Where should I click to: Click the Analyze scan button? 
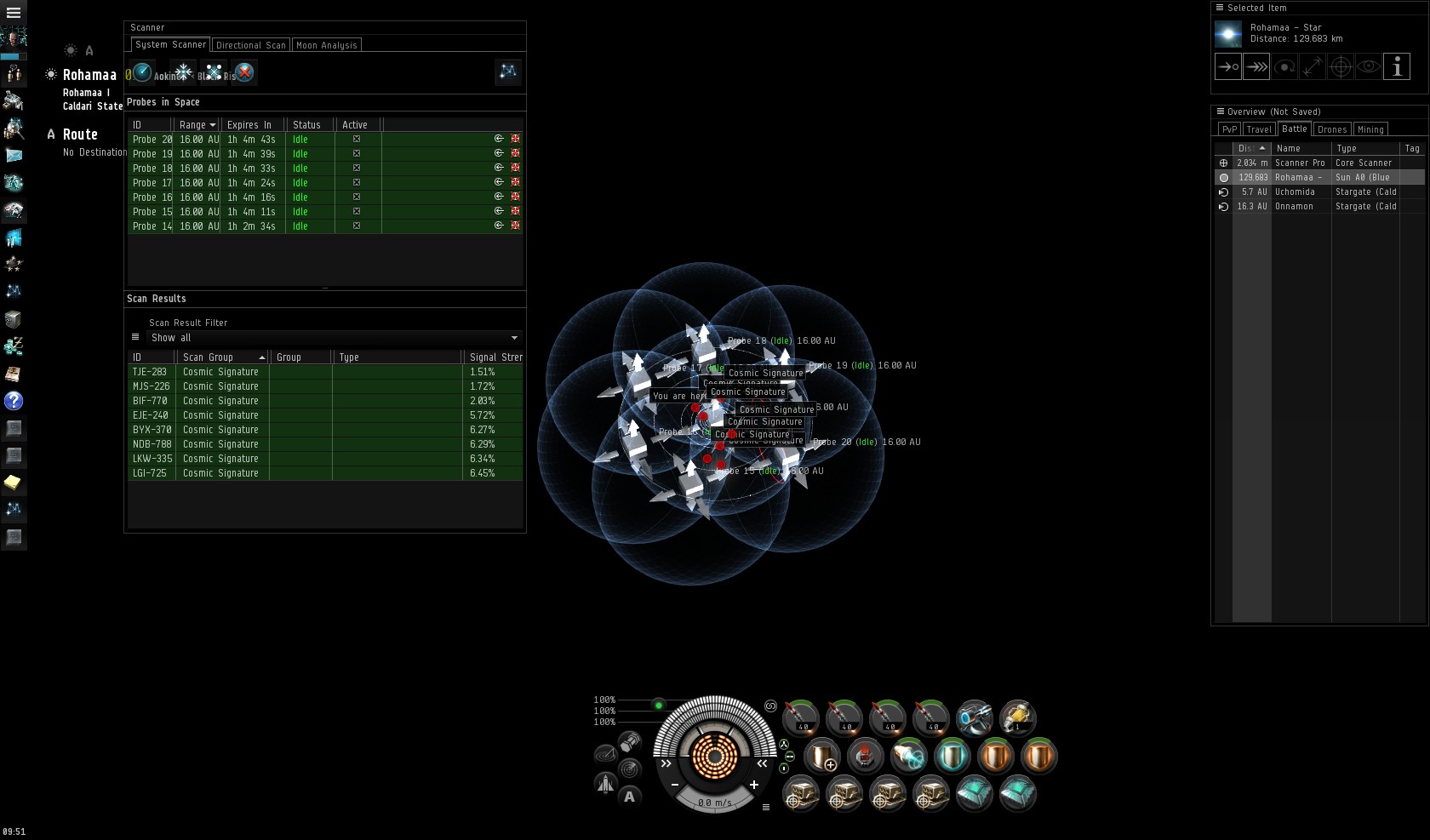142,73
